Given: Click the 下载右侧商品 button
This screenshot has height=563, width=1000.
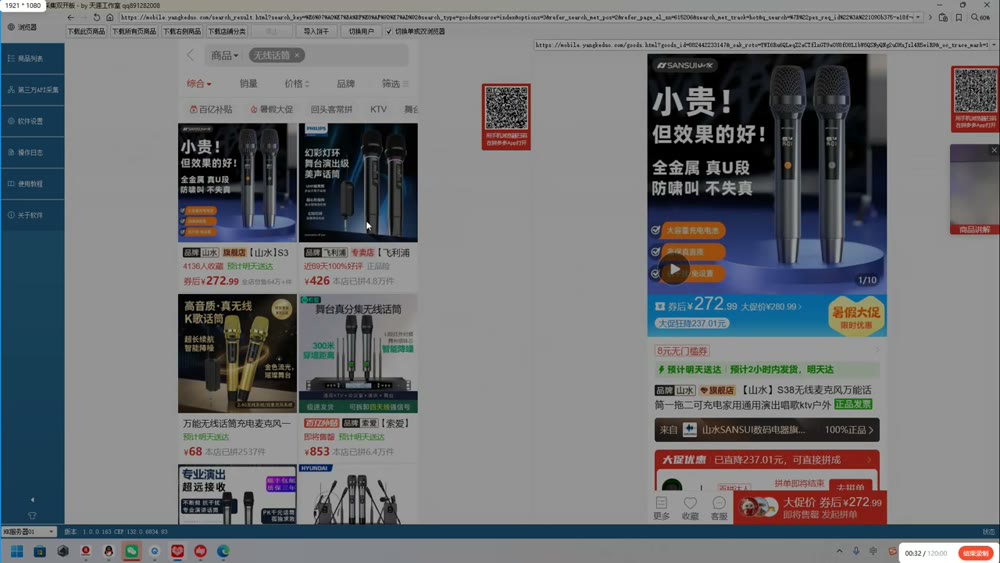Looking at the screenshot, I should 182,31.
